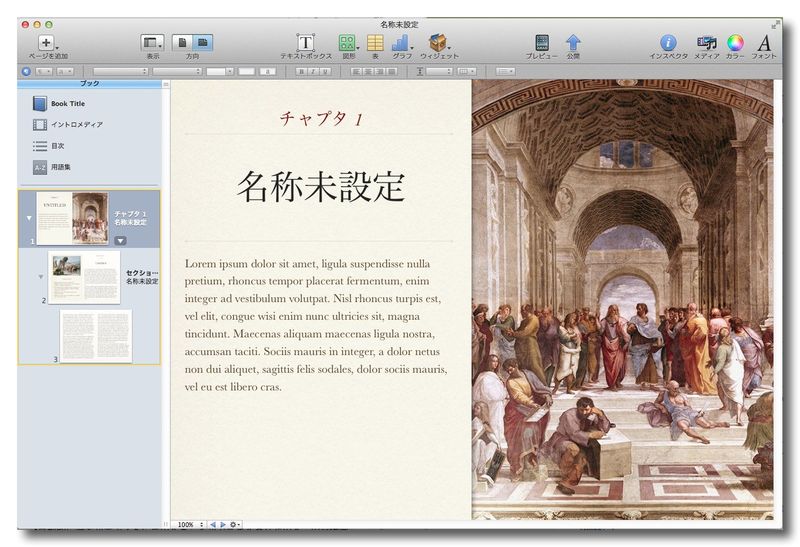This screenshot has width=800, height=547.
Task: Switch to landscape orientation
Action: (203, 43)
